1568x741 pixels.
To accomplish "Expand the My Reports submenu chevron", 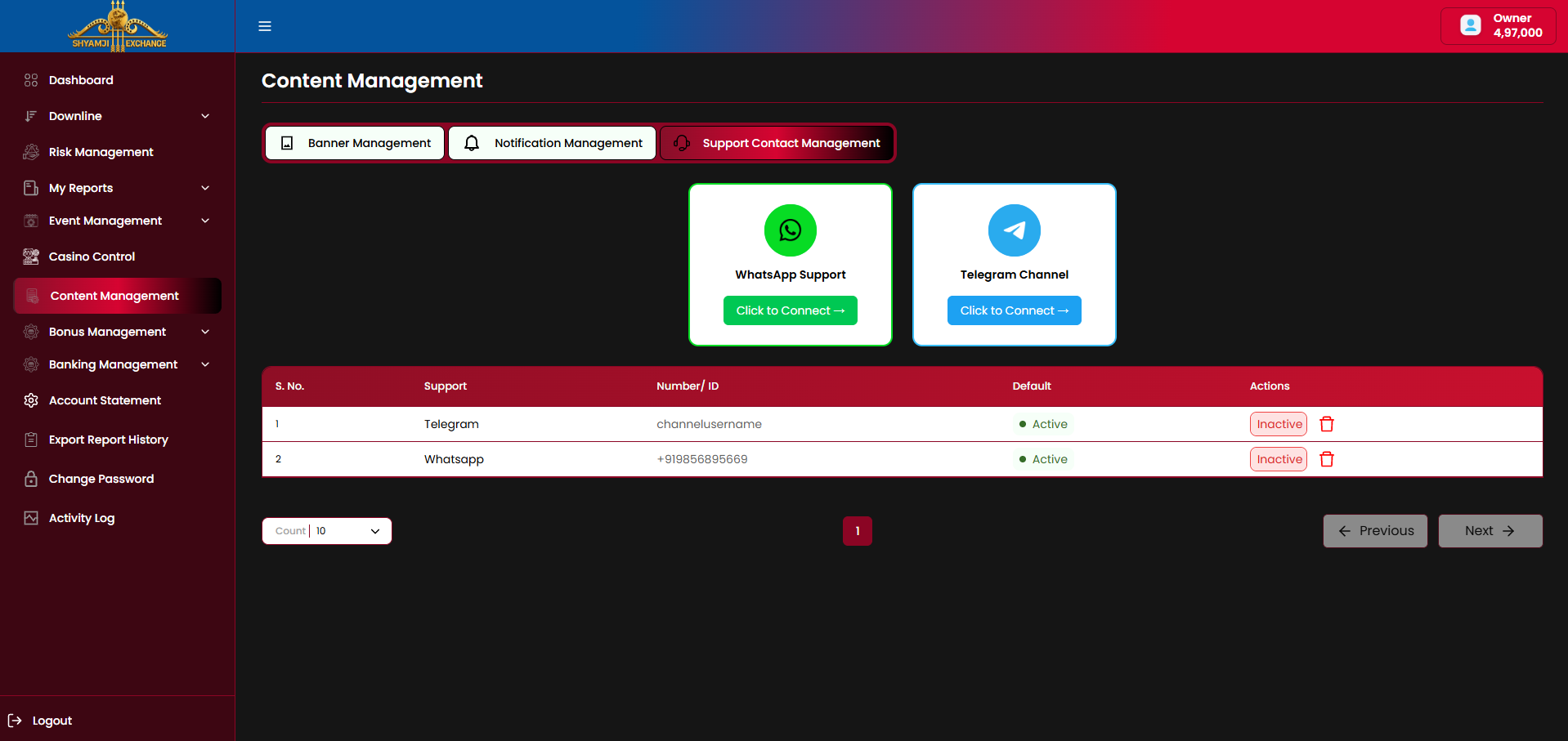I will coord(205,188).
